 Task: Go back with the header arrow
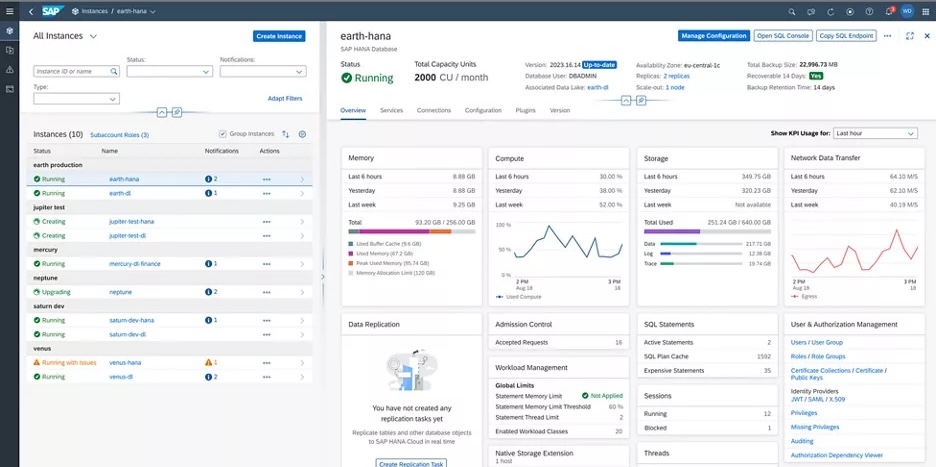point(31,11)
